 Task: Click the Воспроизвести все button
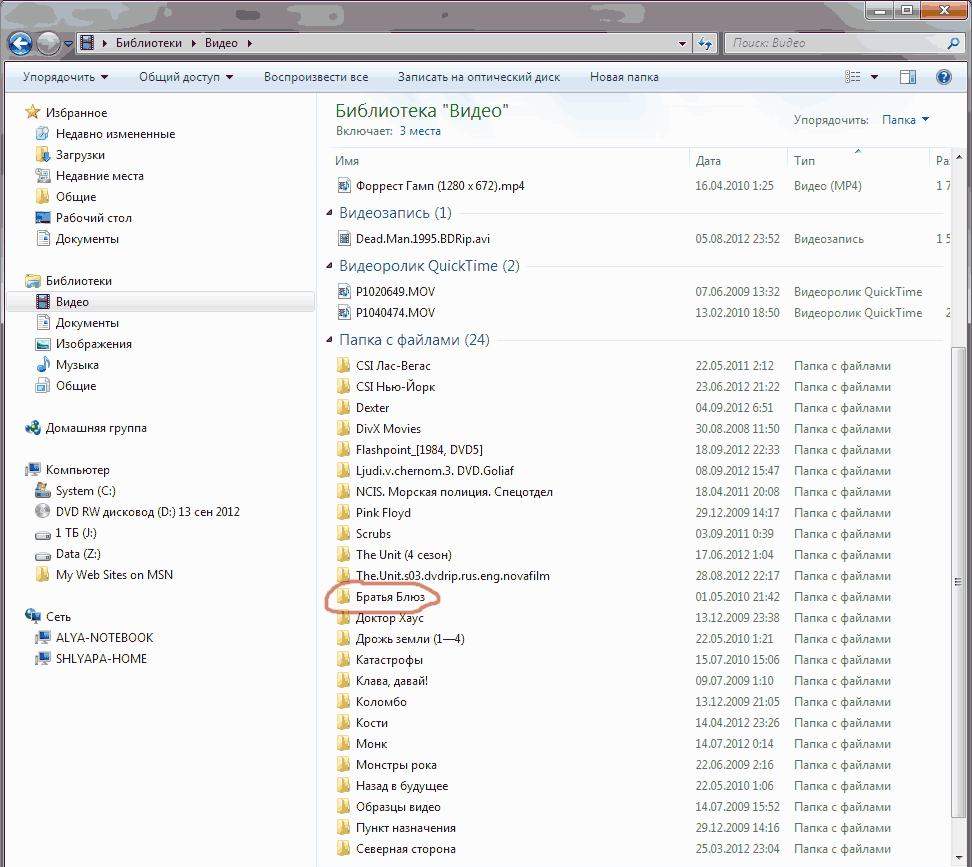[316, 77]
